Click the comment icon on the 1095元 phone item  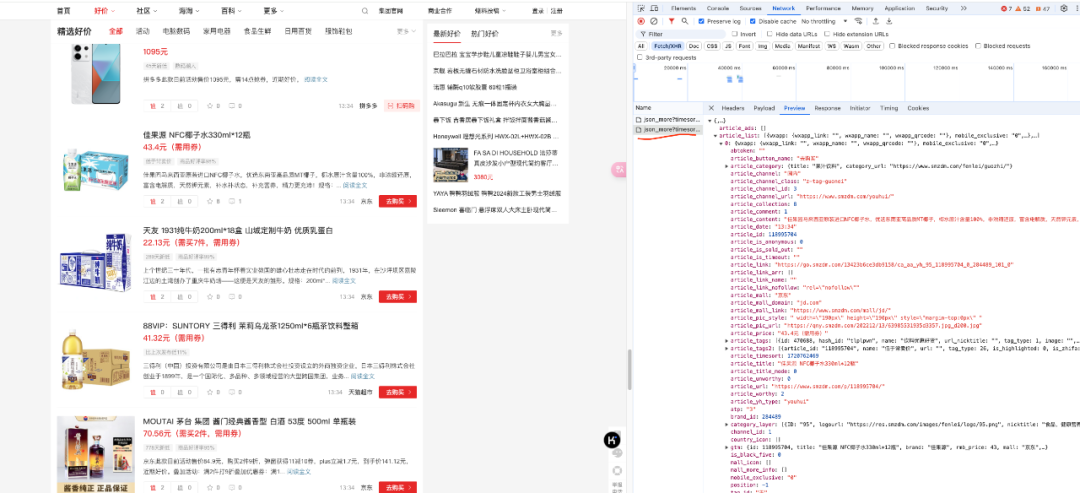tap(231, 105)
